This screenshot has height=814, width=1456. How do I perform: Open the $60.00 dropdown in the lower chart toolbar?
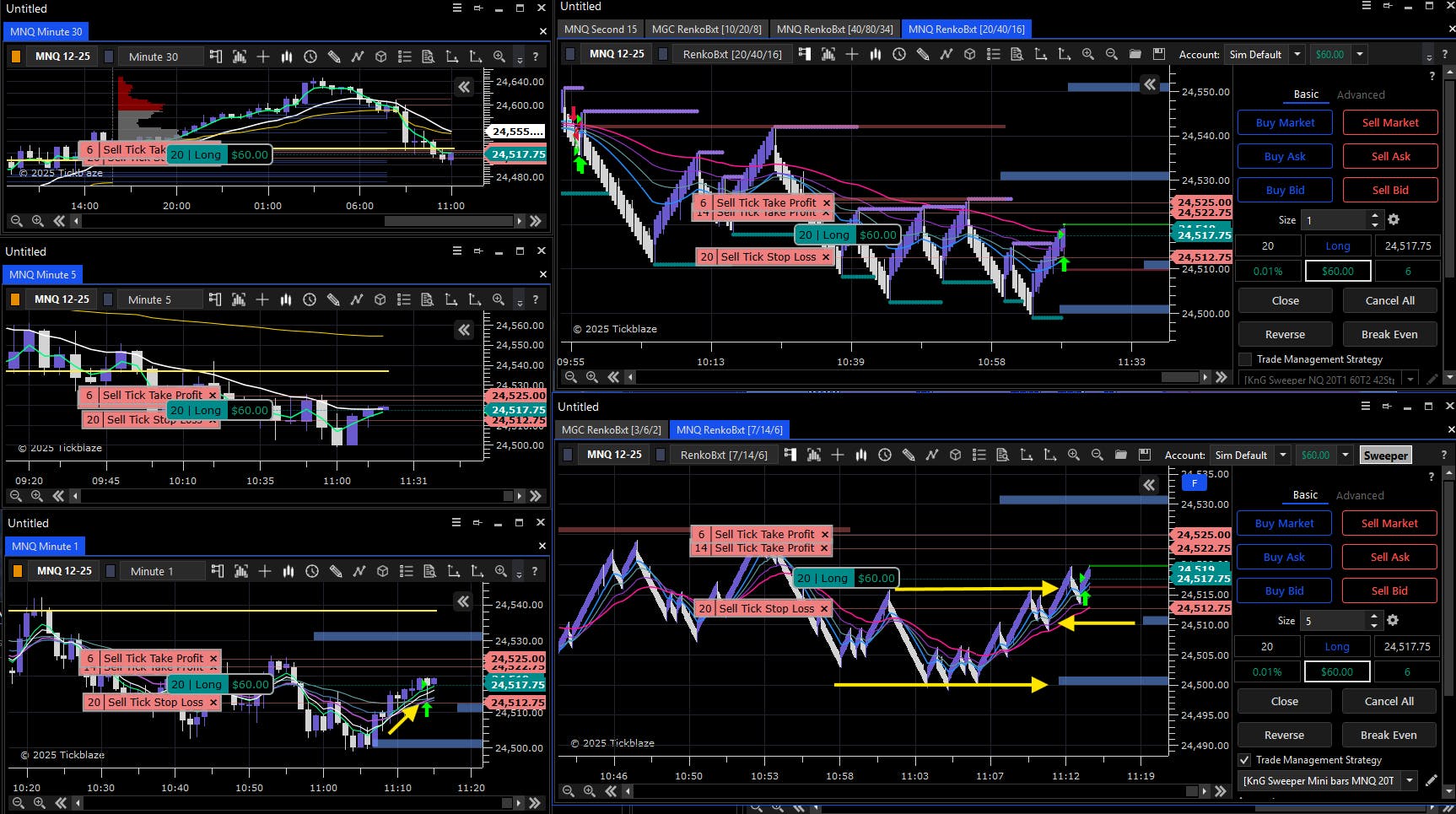[1345, 455]
